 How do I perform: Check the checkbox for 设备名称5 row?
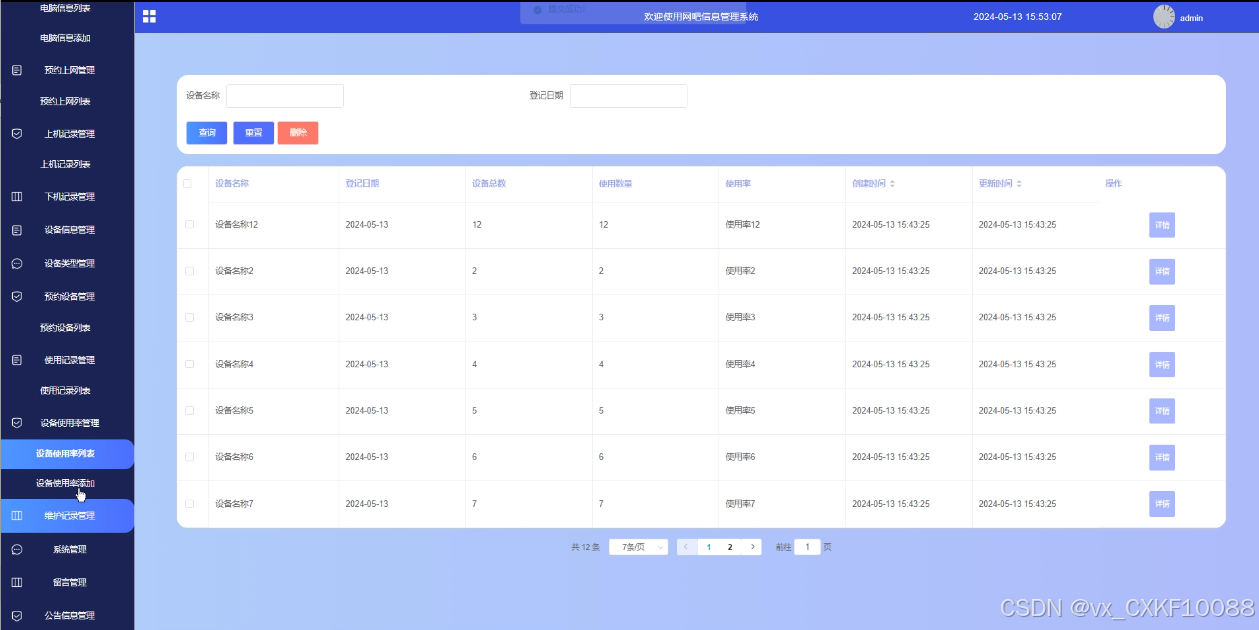coord(189,410)
